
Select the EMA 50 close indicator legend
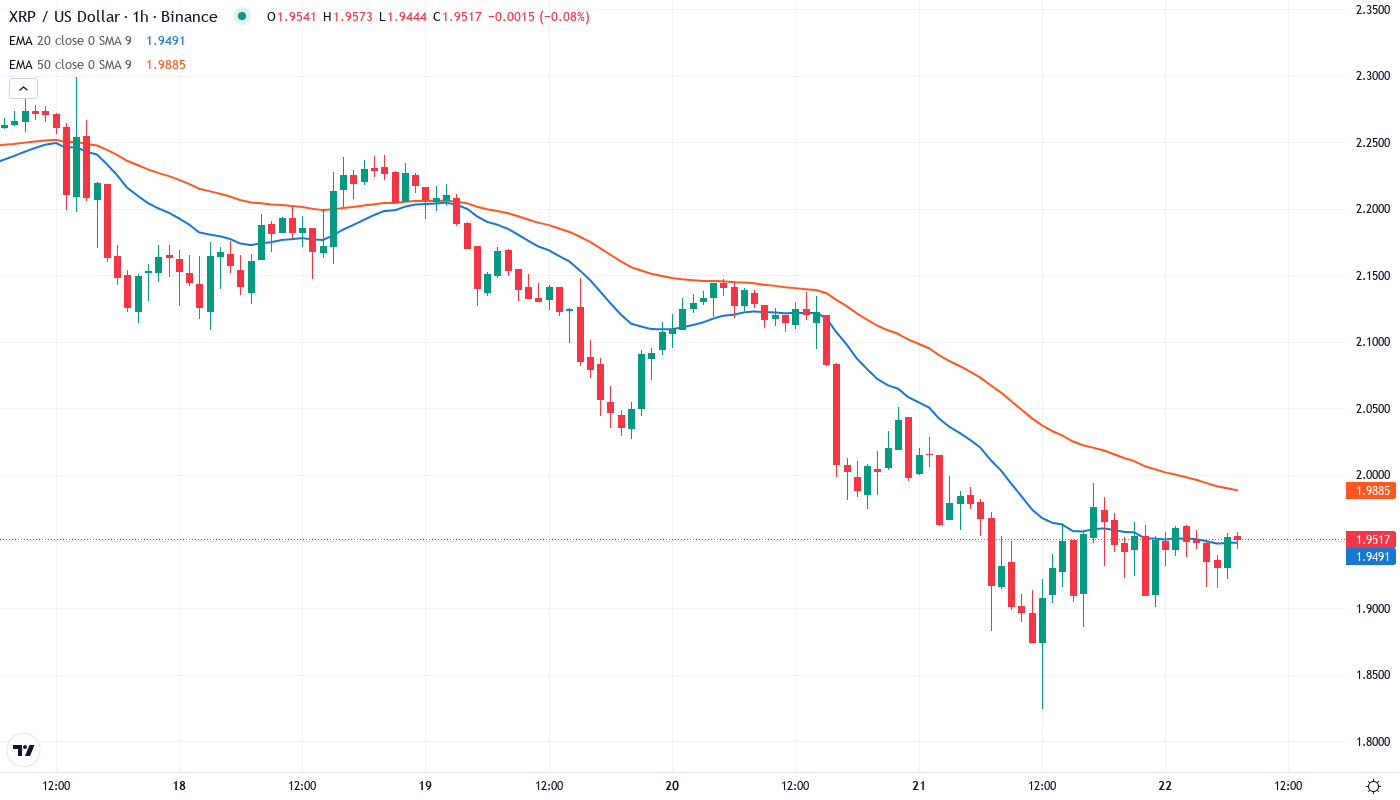click(72, 65)
